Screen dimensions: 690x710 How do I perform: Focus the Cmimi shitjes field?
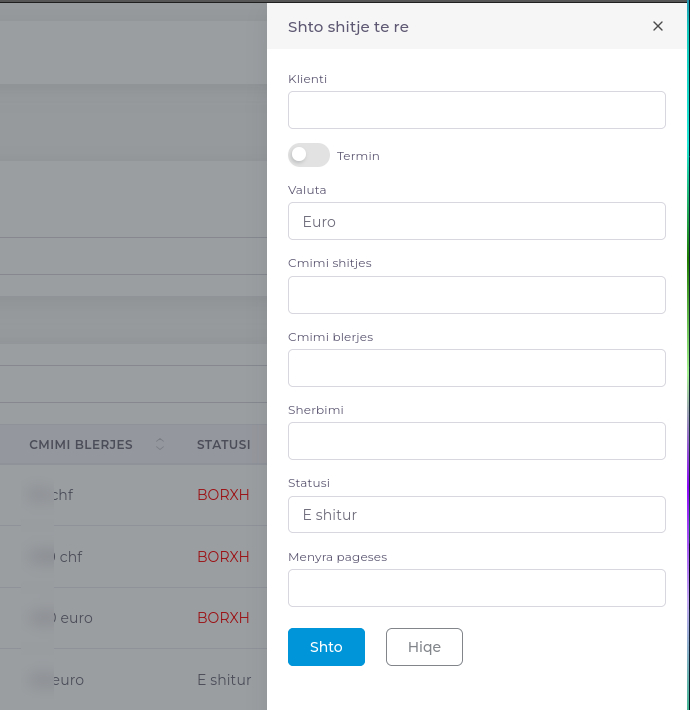477,295
